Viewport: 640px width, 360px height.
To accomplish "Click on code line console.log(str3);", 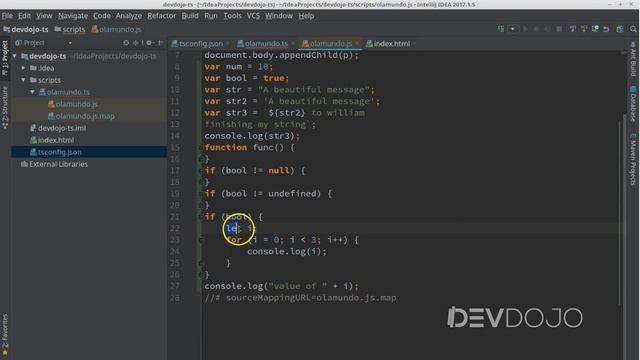I will (x=252, y=136).
